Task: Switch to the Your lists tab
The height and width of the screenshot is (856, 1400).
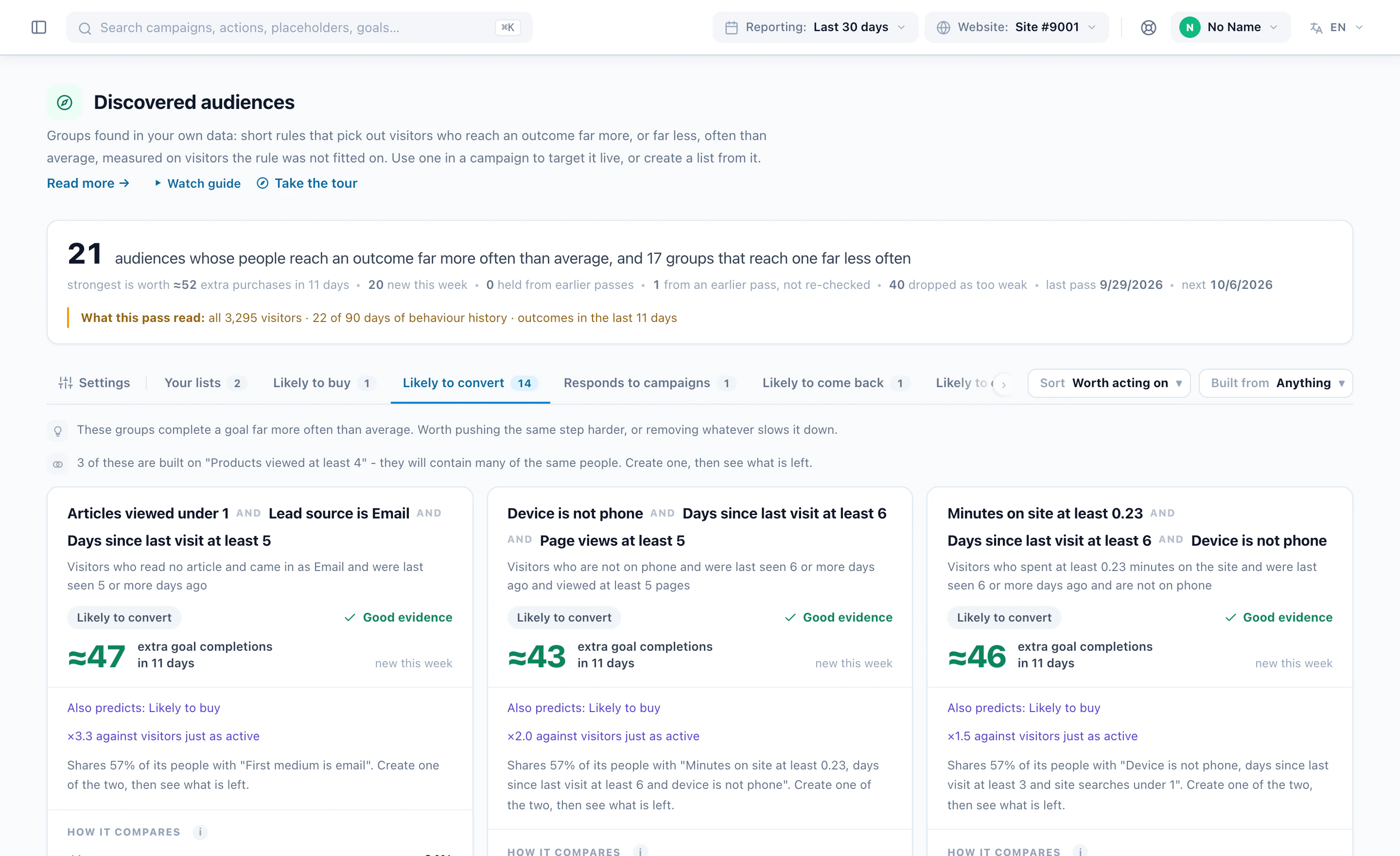Action: coord(205,383)
